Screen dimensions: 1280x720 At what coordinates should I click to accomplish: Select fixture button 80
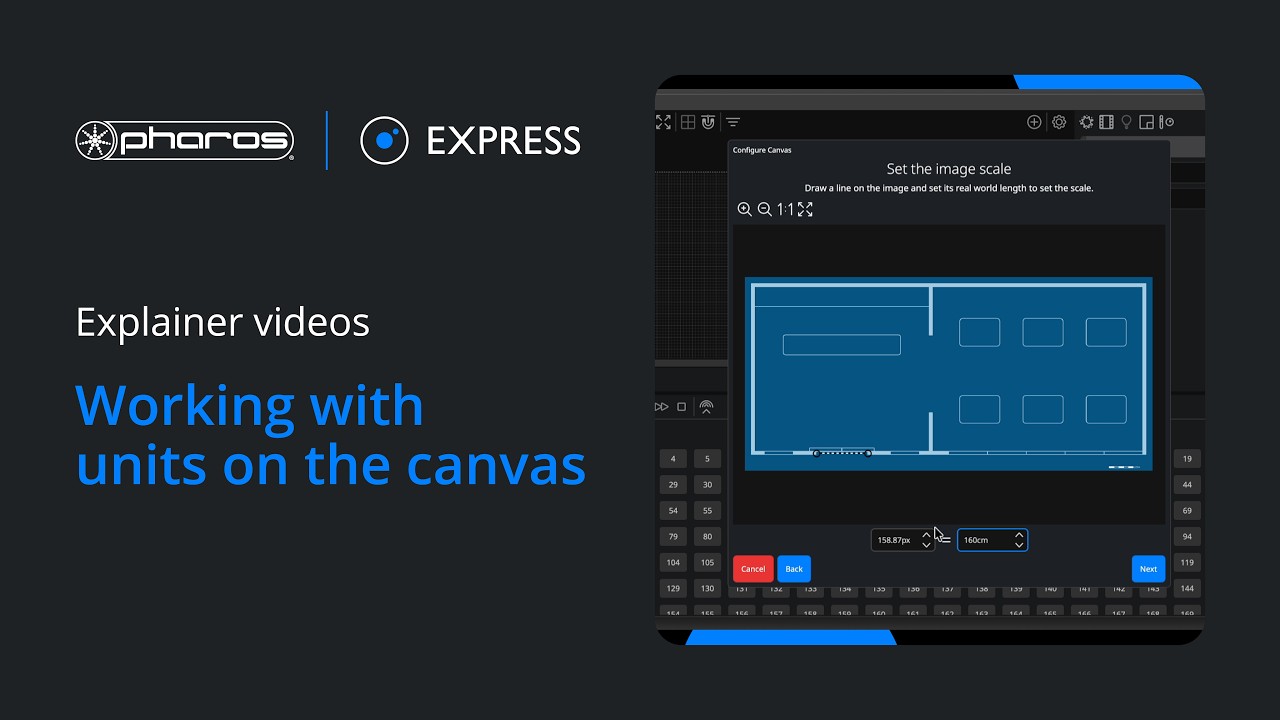[707, 537]
